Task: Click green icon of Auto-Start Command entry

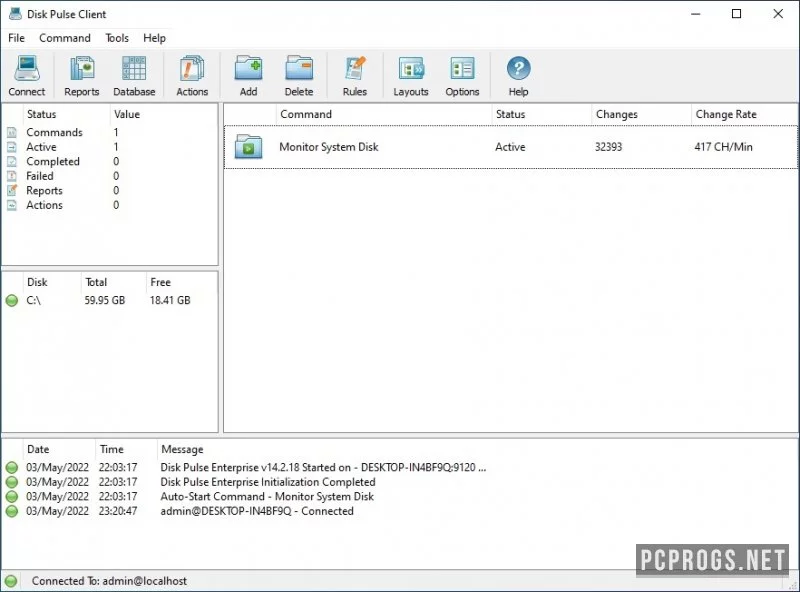Action: 12,497
